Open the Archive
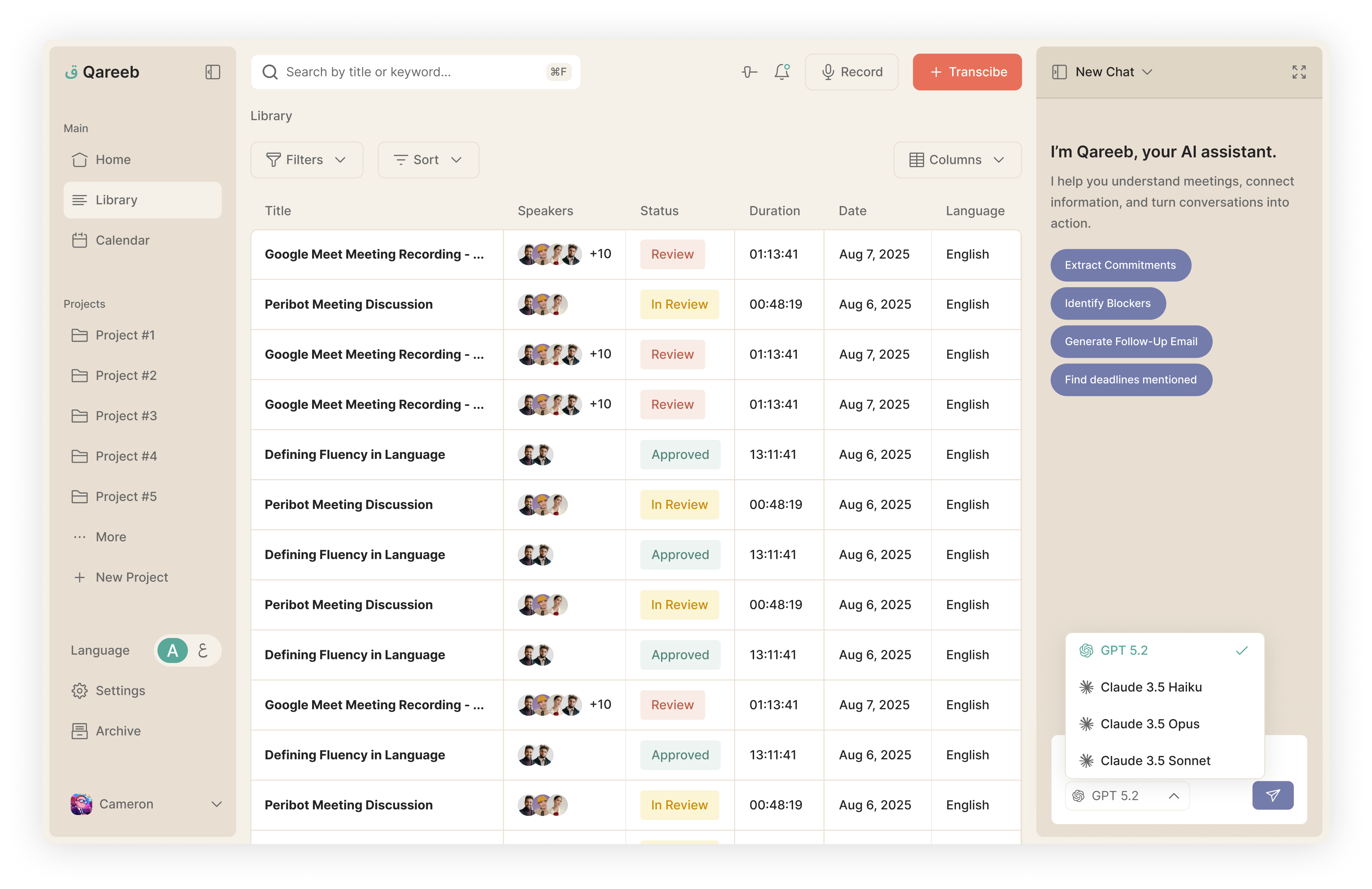1372x889 pixels. pos(143,731)
